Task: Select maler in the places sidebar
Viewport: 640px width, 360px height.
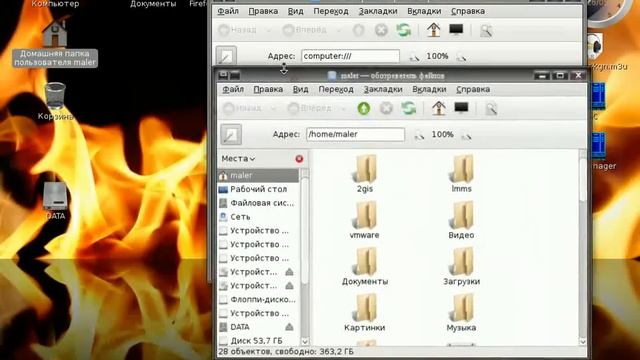Action: coord(258,176)
